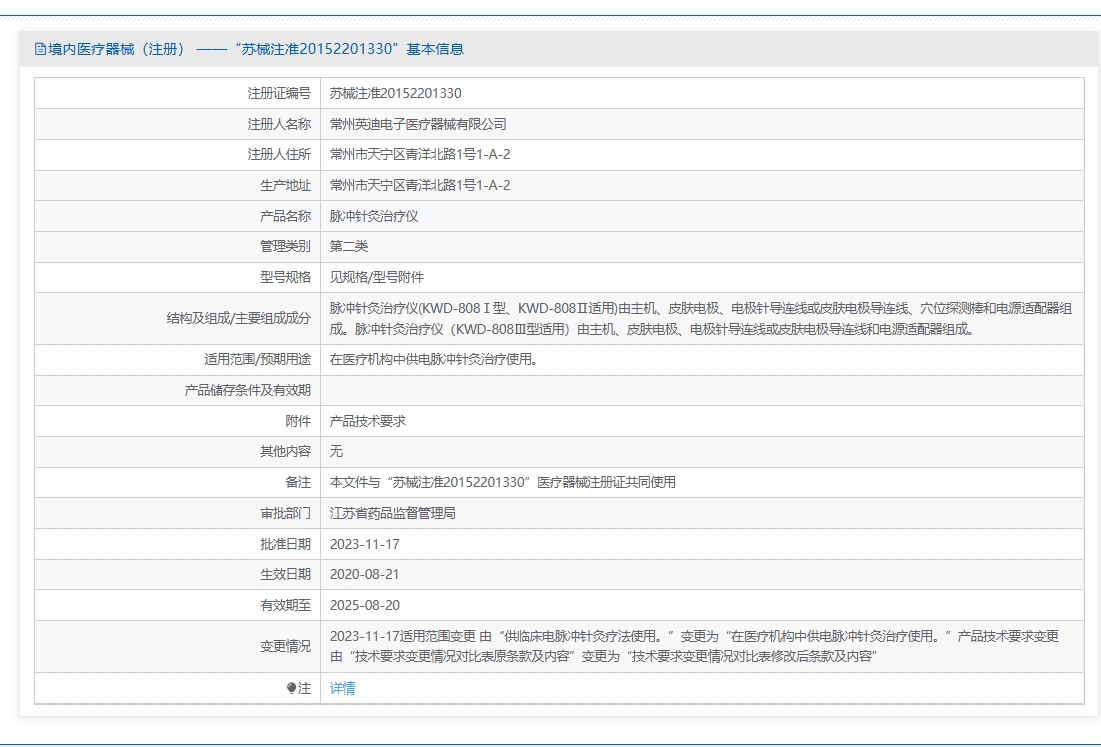
Task: Click the document icon before 境内医疗器械 heading
Action: click(x=40, y=49)
